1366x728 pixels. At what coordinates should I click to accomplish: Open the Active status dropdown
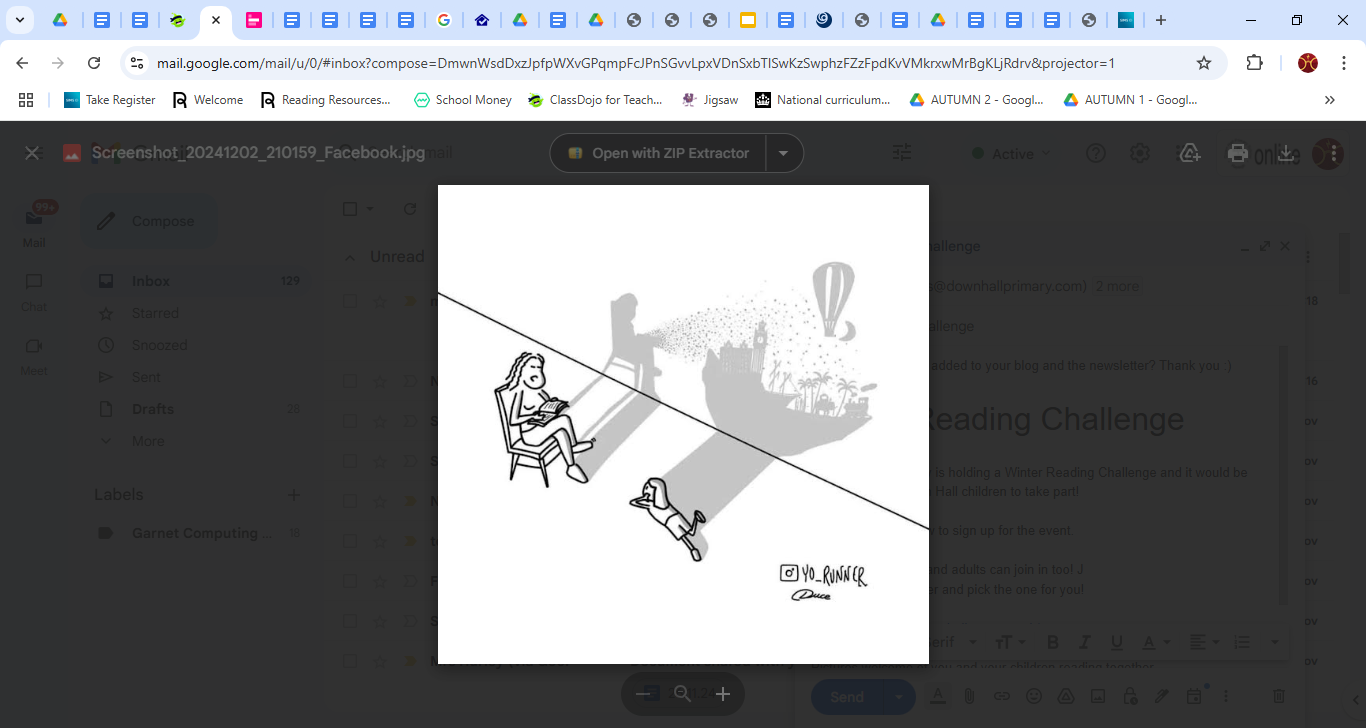click(x=1012, y=153)
